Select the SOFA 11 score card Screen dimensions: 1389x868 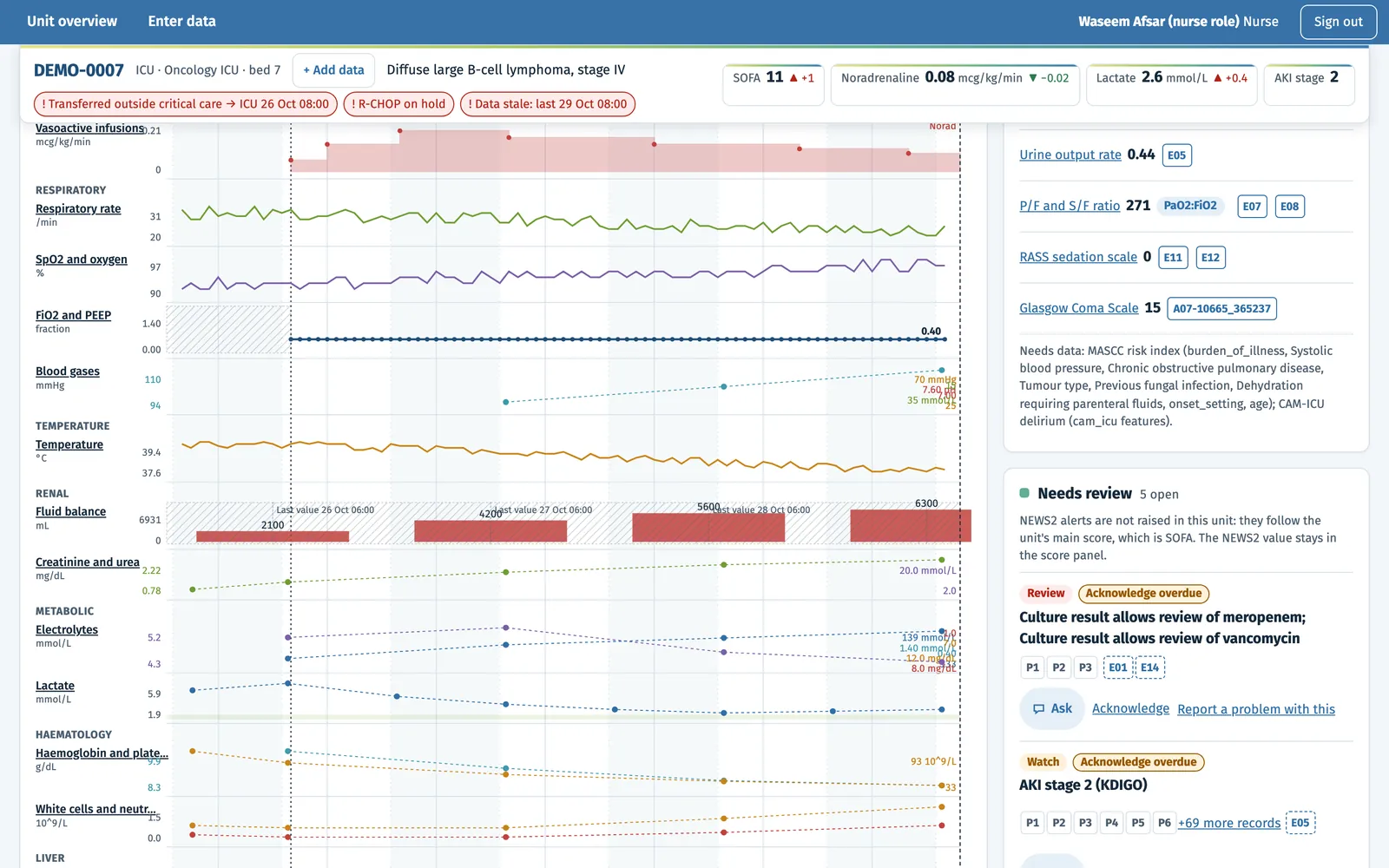(x=773, y=85)
